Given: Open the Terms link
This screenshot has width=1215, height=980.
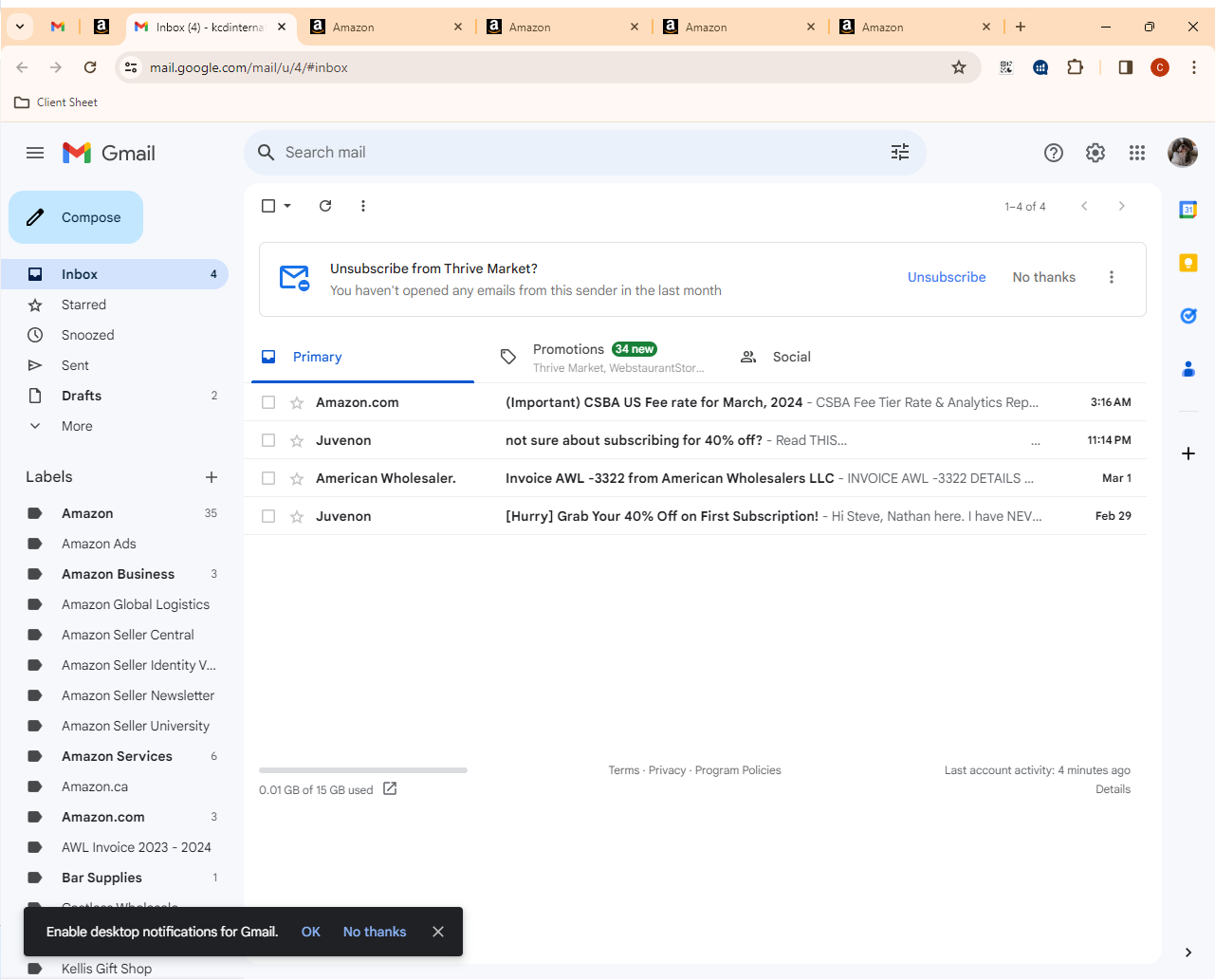Looking at the screenshot, I should (x=624, y=770).
